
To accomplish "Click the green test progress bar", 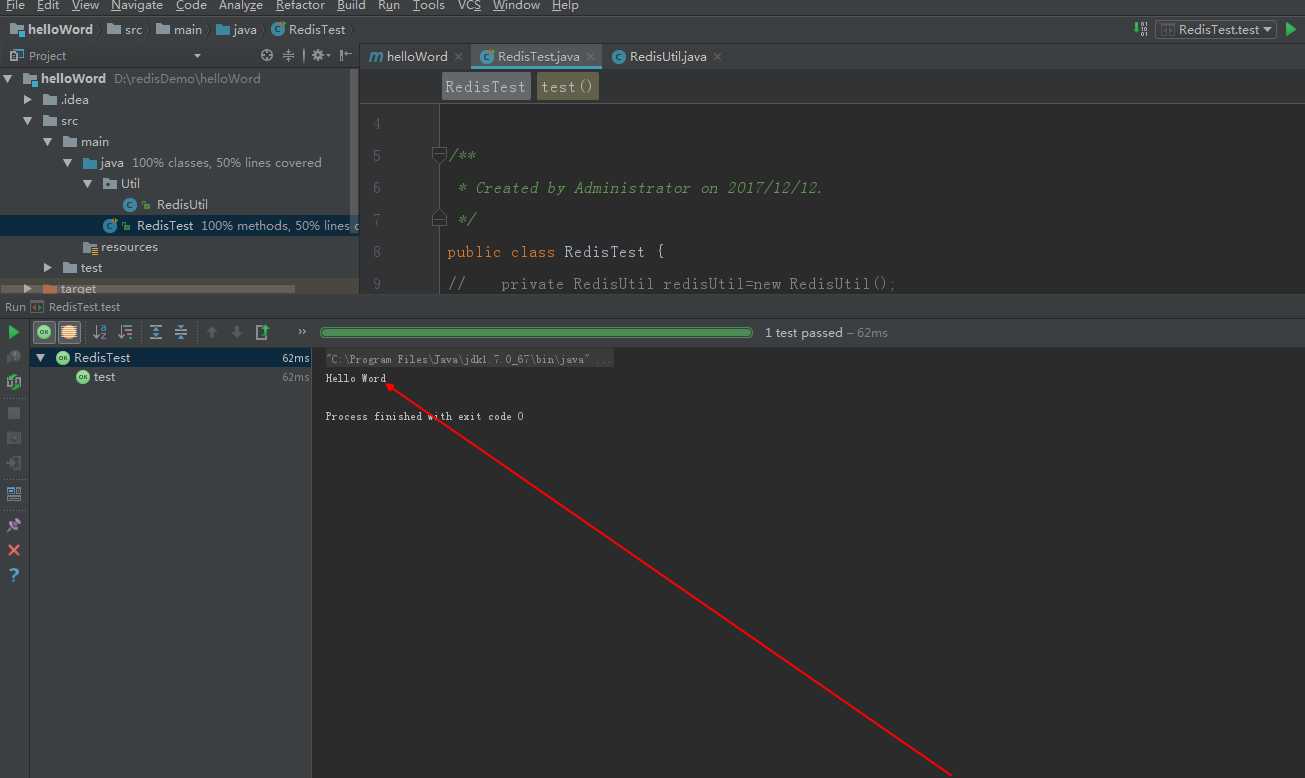I will (536, 332).
